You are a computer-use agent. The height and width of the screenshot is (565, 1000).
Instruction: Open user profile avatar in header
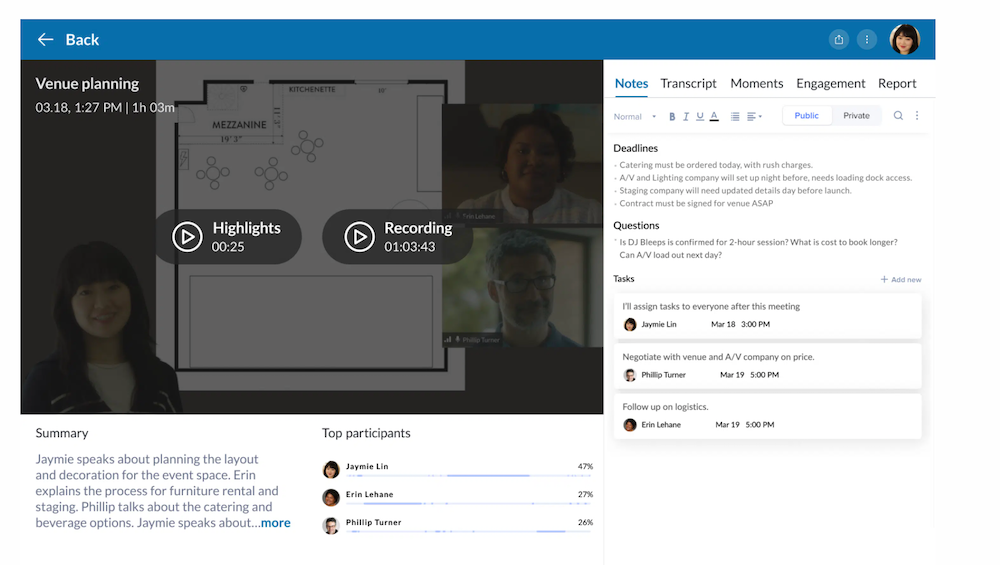click(x=904, y=40)
